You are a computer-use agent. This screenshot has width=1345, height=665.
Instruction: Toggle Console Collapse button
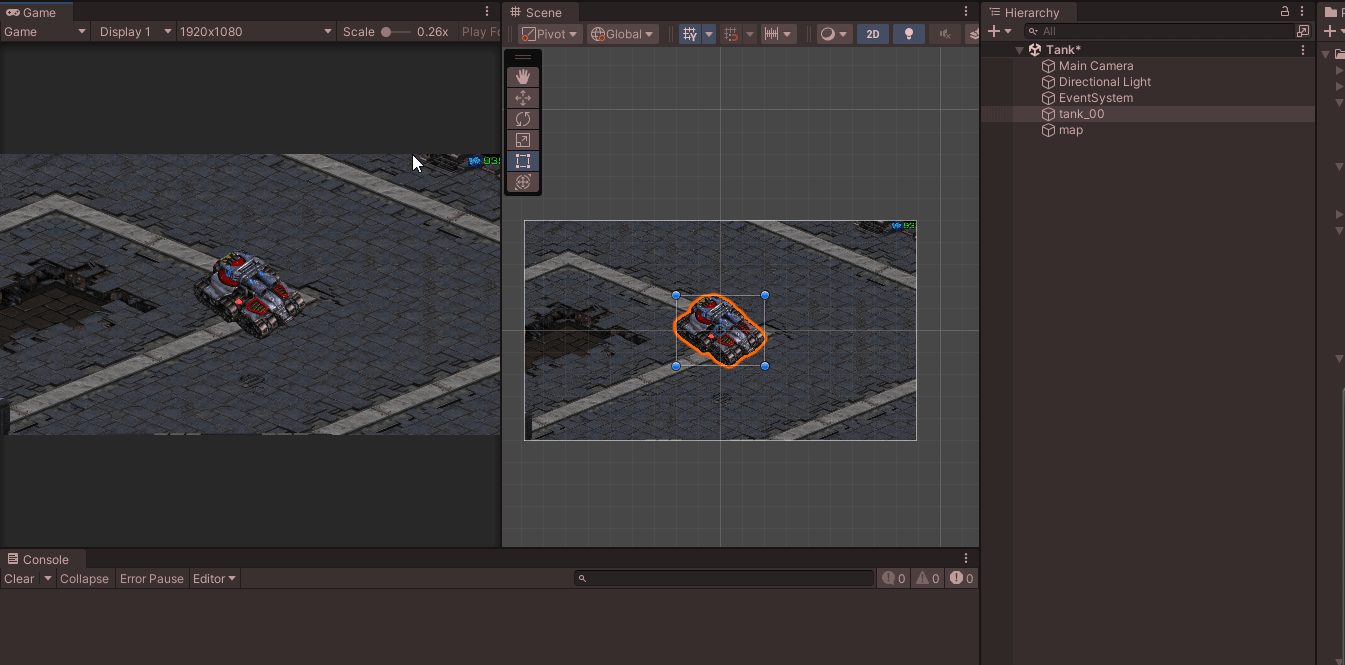[x=84, y=579]
